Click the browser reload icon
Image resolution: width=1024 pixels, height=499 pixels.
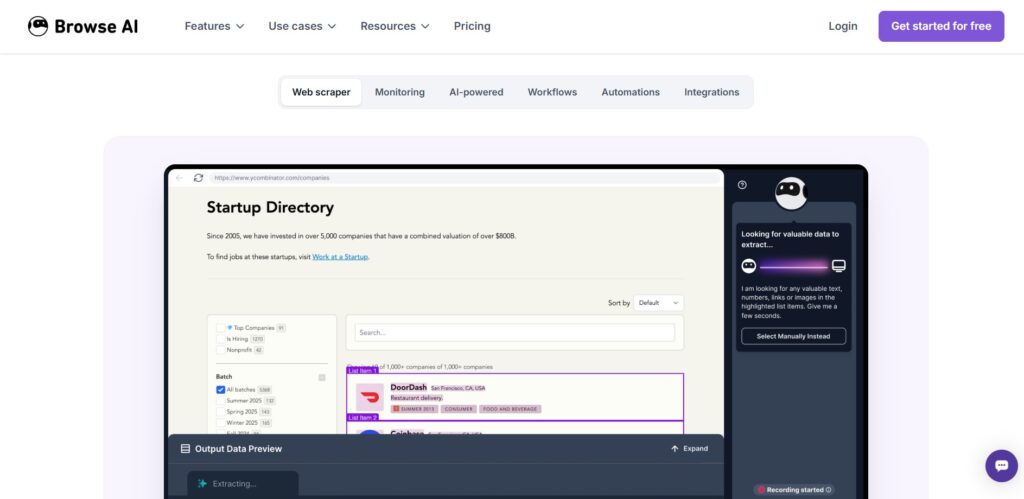pyautogui.click(x=199, y=178)
